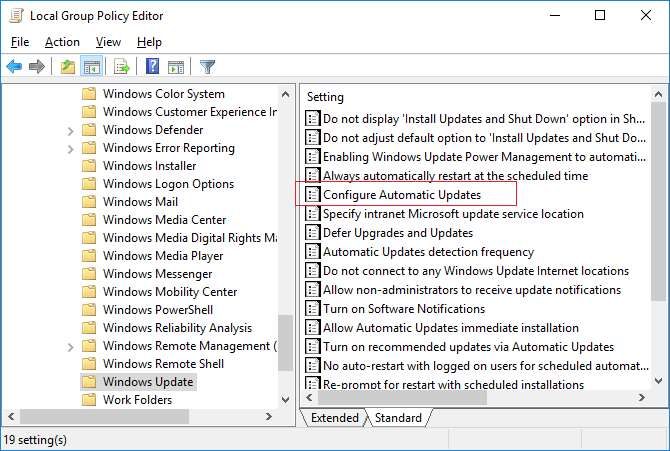Toggle the Show/Hide Console Tree icon
The width and height of the screenshot is (670, 451).
click(x=91, y=67)
